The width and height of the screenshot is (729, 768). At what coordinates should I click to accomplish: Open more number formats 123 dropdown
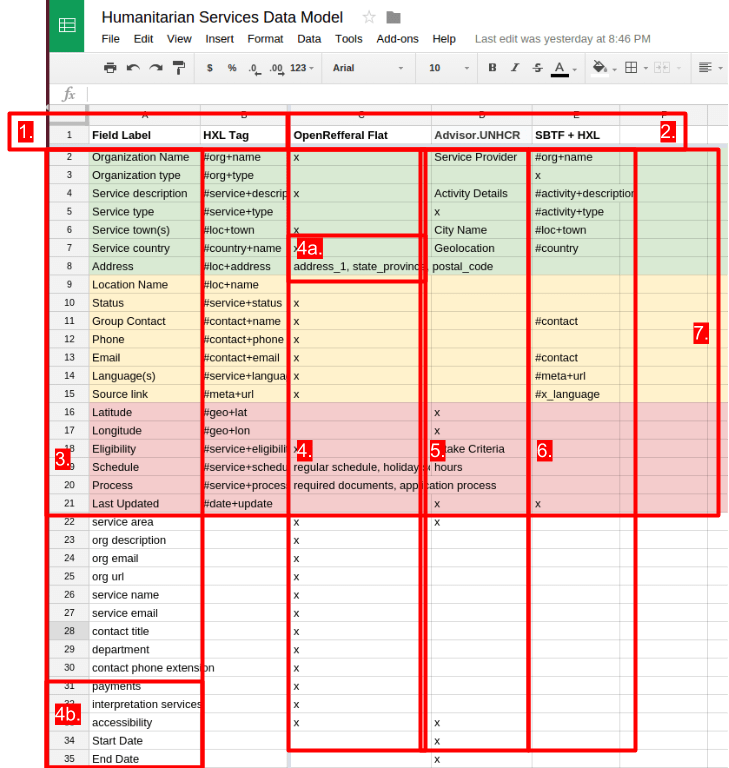click(301, 68)
